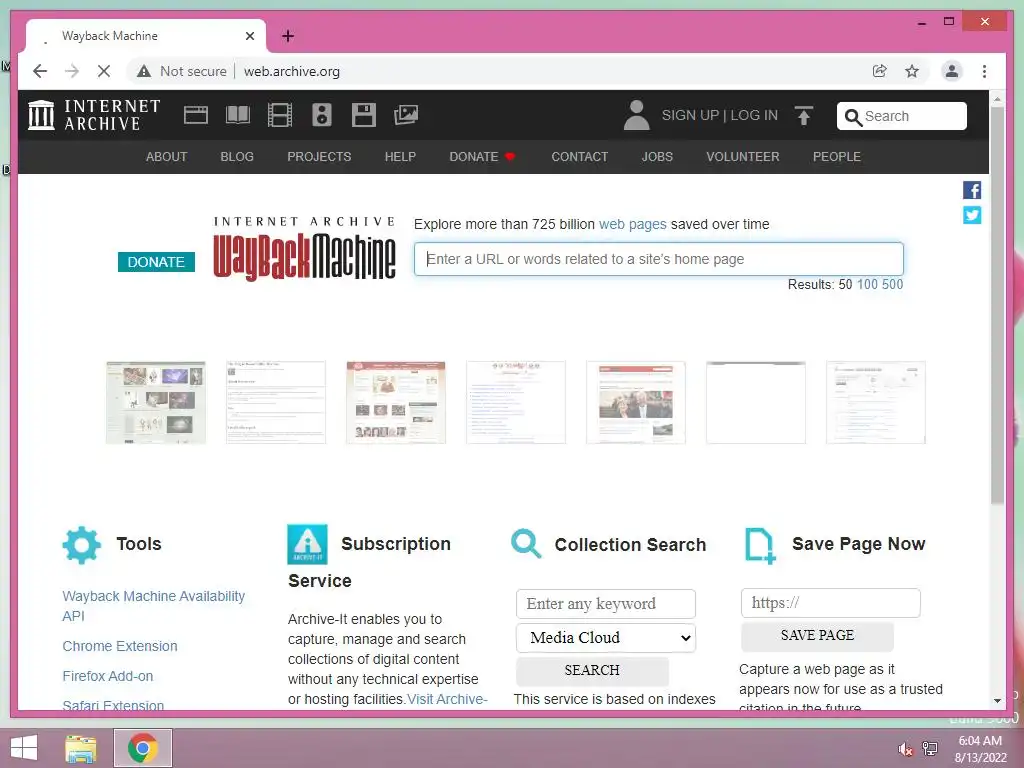This screenshot has height=768, width=1024.
Task: Open the ABOUT menu item
Action: (x=167, y=157)
